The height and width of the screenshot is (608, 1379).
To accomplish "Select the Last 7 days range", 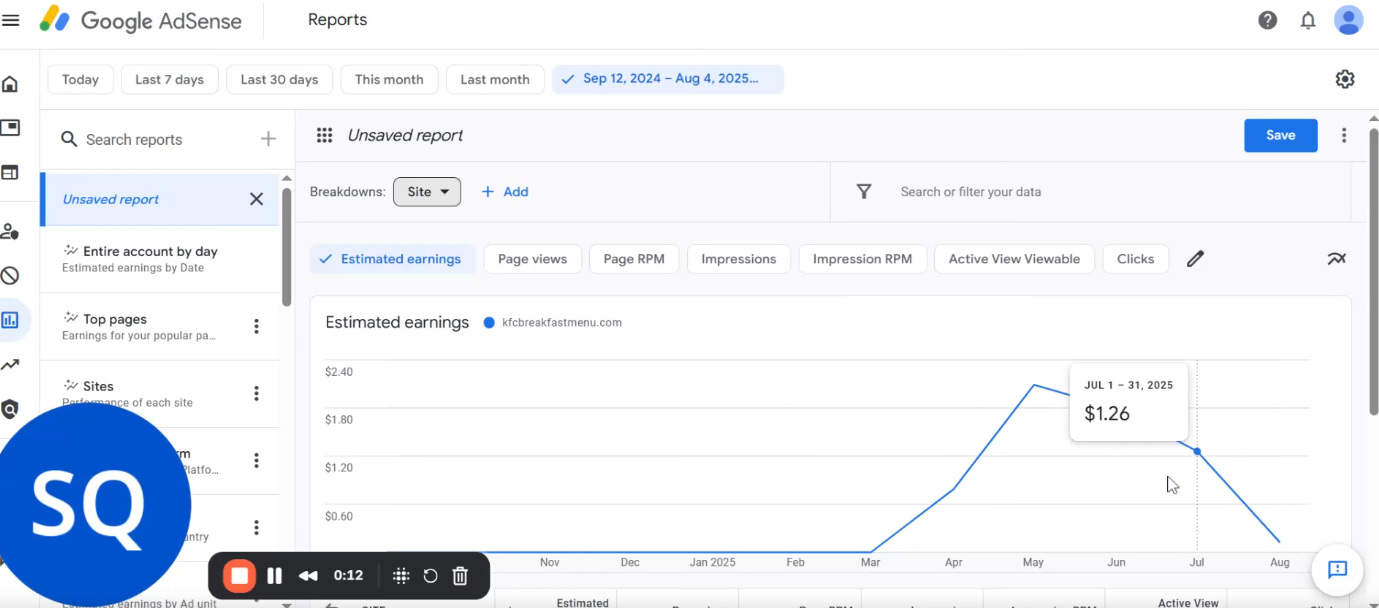I will pos(169,79).
